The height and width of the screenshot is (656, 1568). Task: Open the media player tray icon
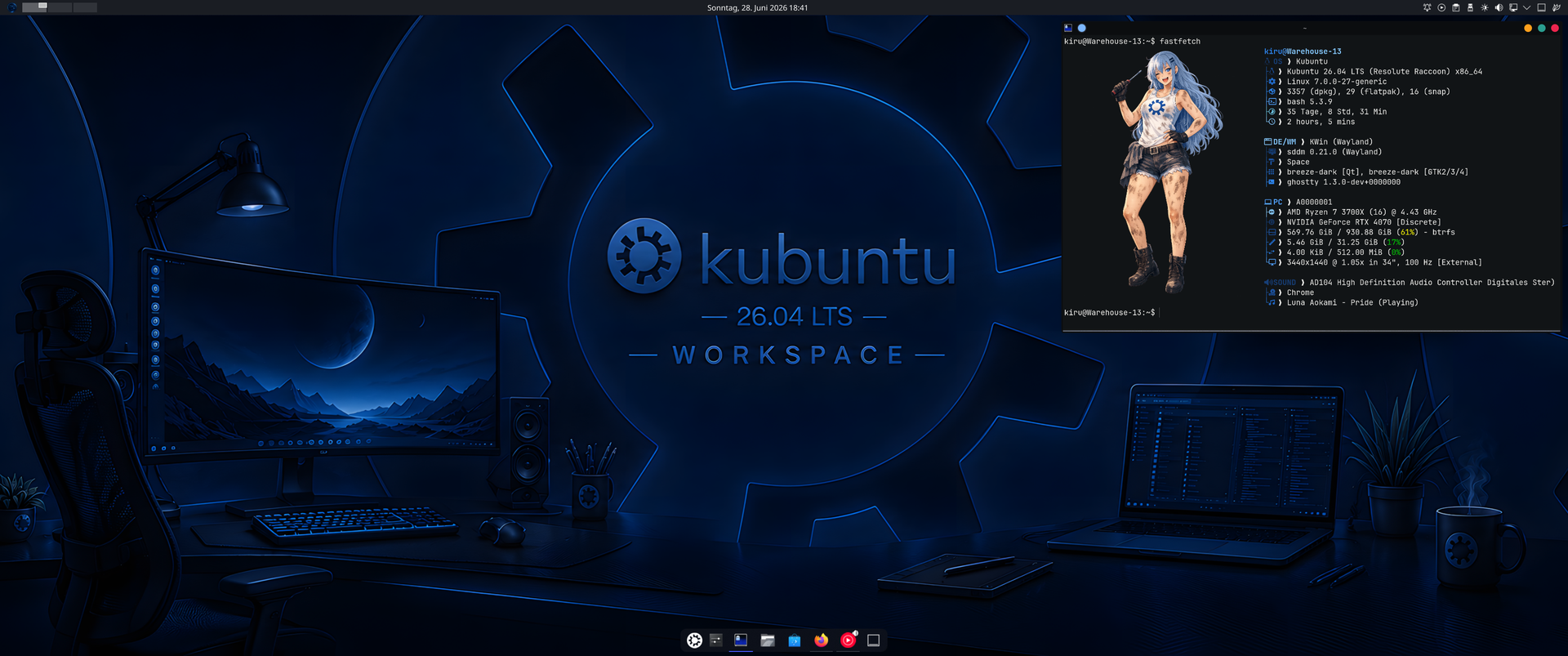pyautogui.click(x=1441, y=7)
